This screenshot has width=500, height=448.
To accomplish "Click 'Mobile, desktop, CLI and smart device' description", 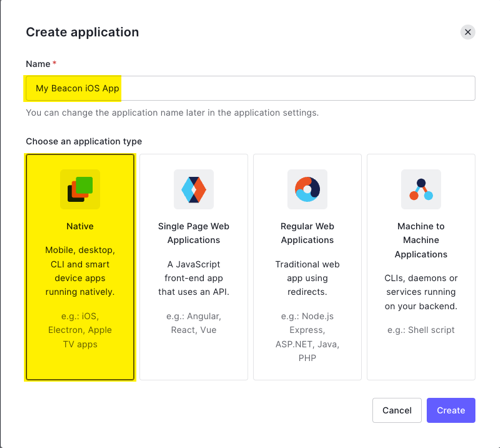I will (80, 271).
